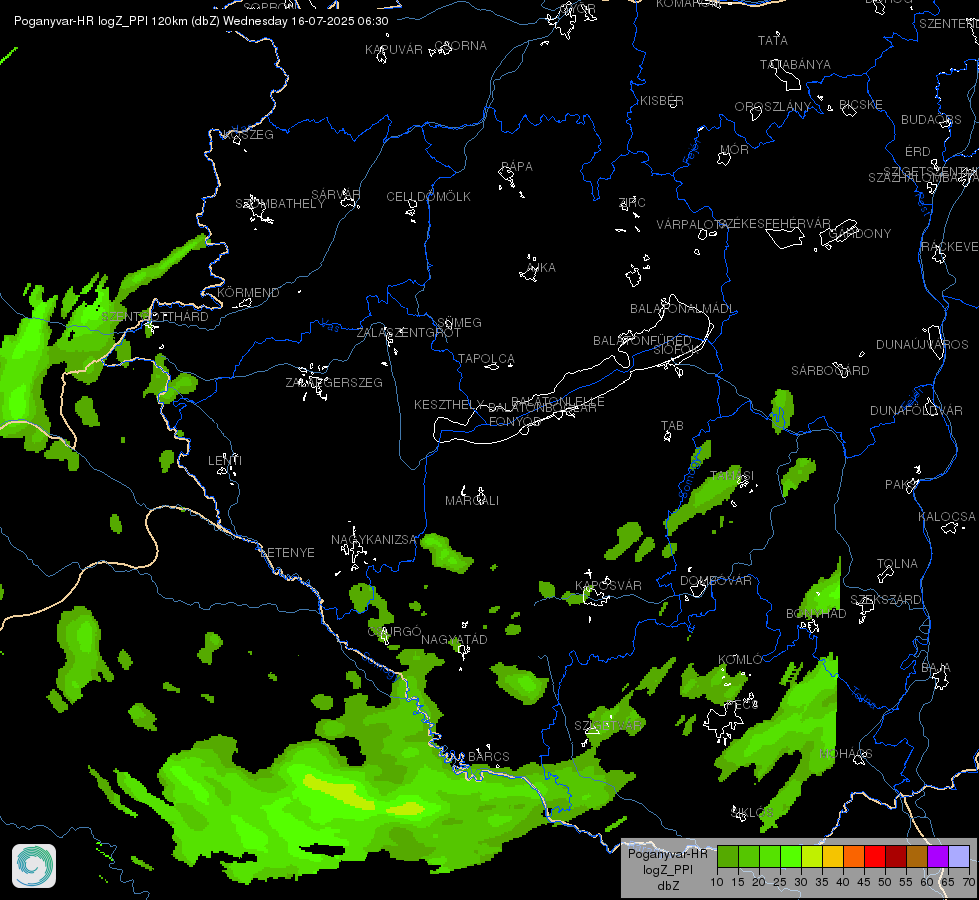Screen dimensions: 979x900
Task: Select the CSURGÓ city label
Action: pos(395,632)
